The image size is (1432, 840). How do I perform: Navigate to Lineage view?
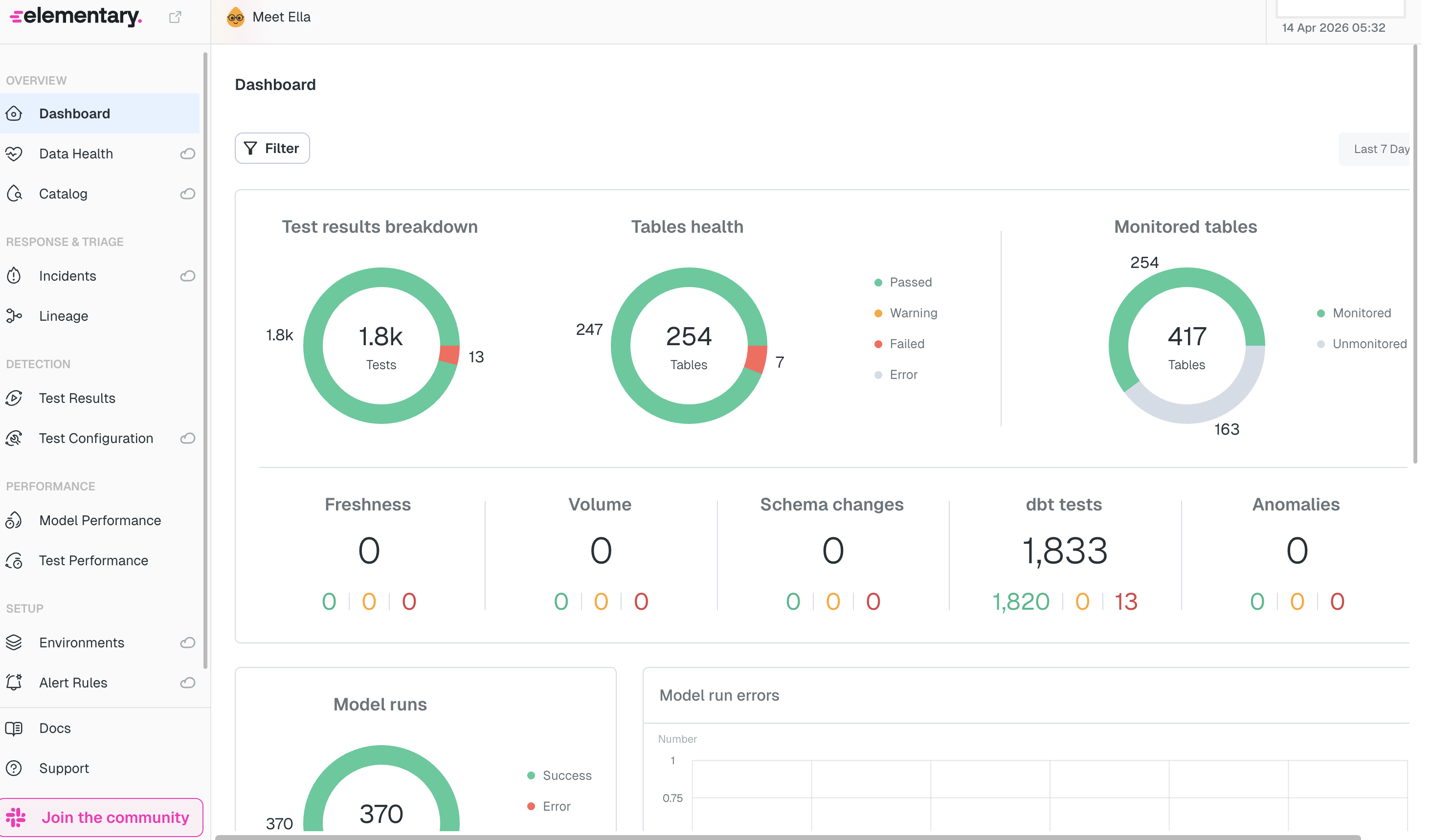click(x=64, y=316)
